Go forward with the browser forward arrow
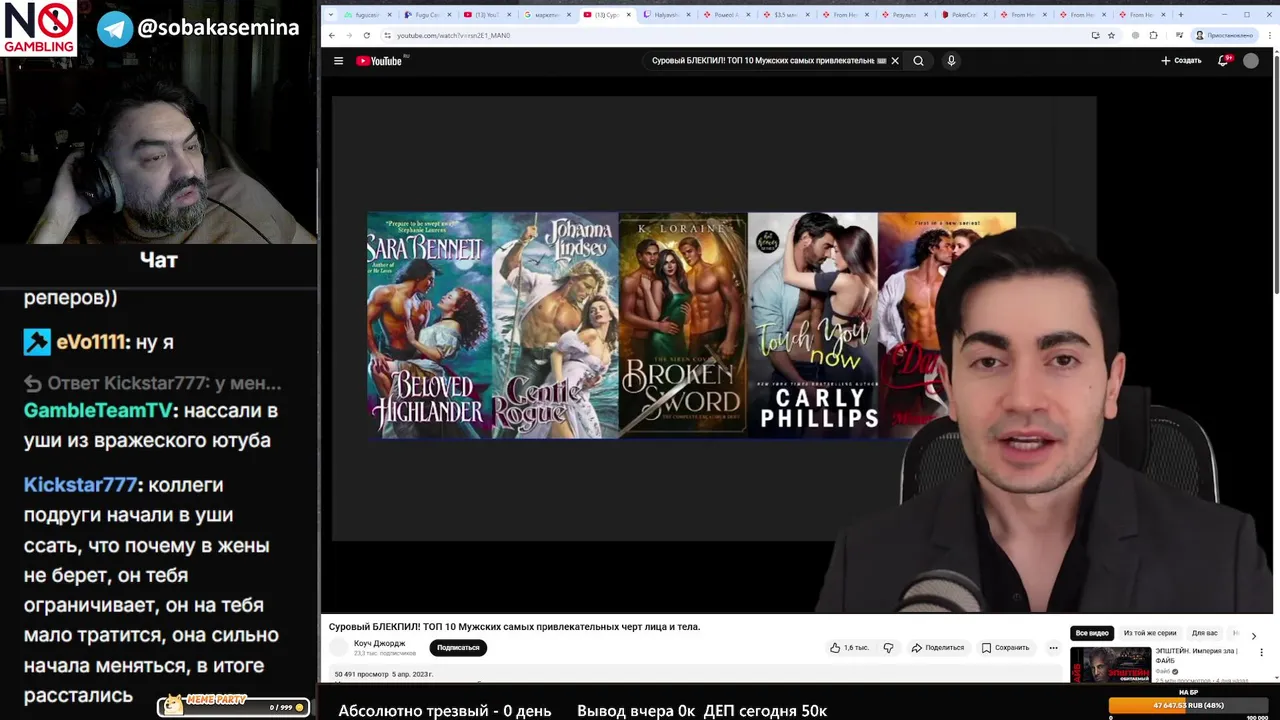This screenshot has width=1280, height=720. click(x=349, y=35)
